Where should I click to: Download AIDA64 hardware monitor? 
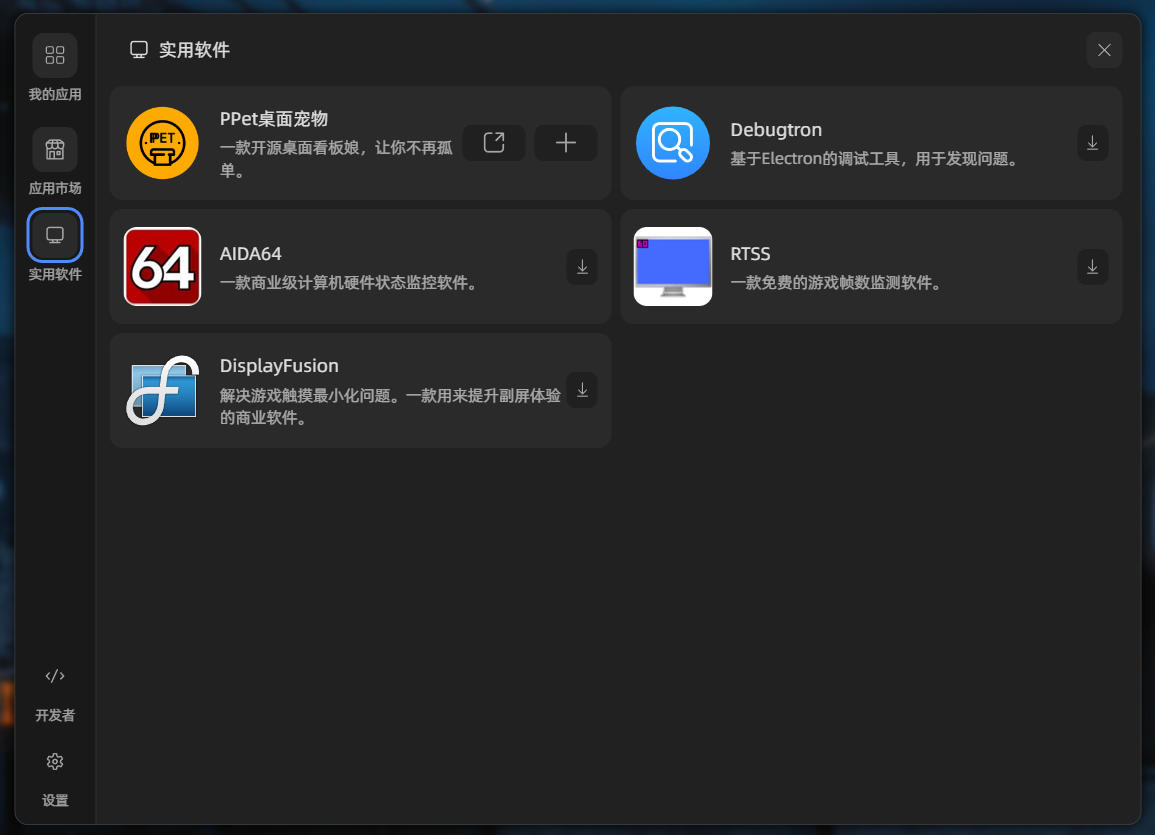click(582, 267)
